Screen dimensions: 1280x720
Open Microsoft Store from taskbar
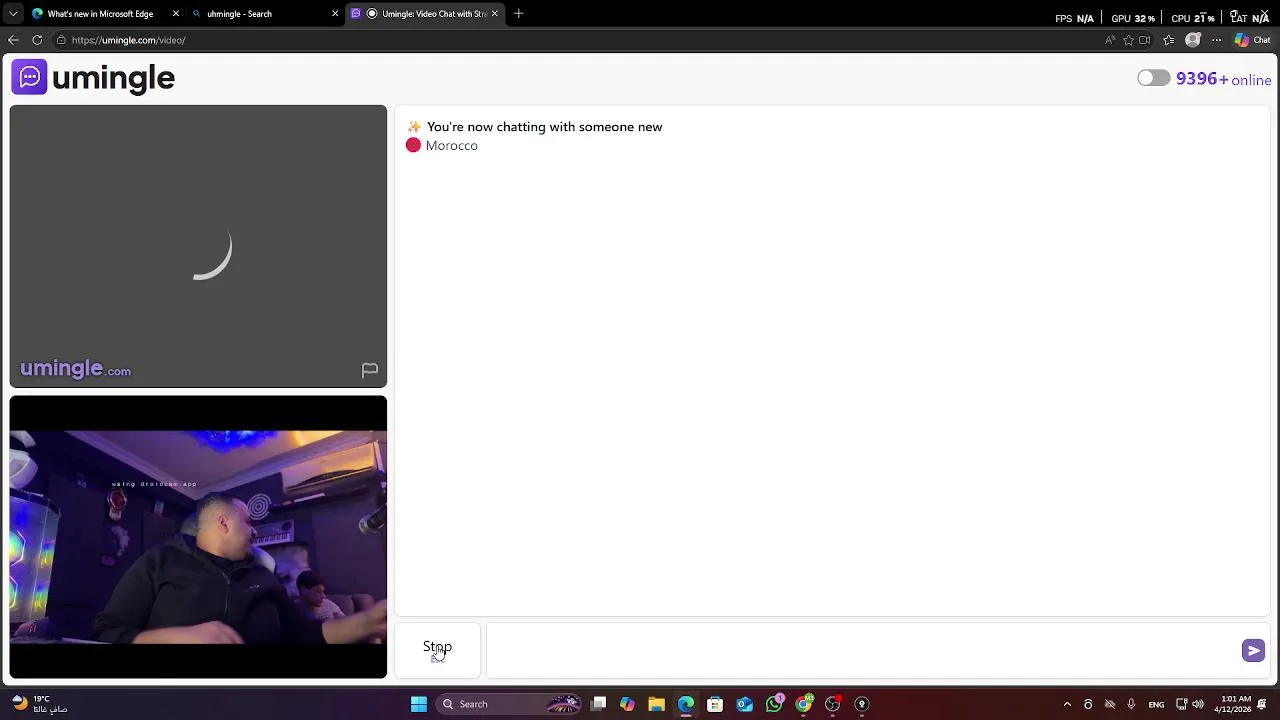coord(715,704)
